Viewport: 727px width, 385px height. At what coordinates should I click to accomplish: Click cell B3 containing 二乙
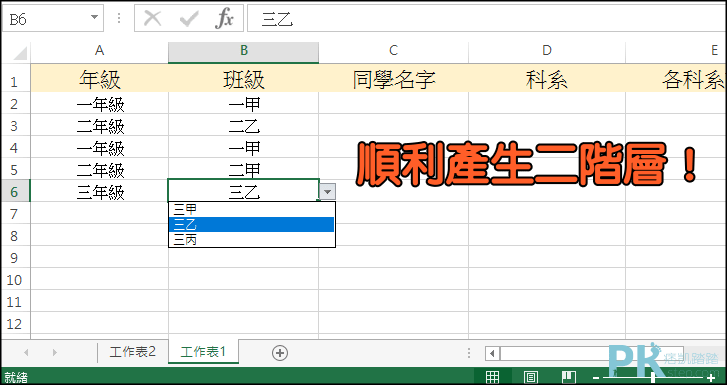pyautogui.click(x=244, y=126)
